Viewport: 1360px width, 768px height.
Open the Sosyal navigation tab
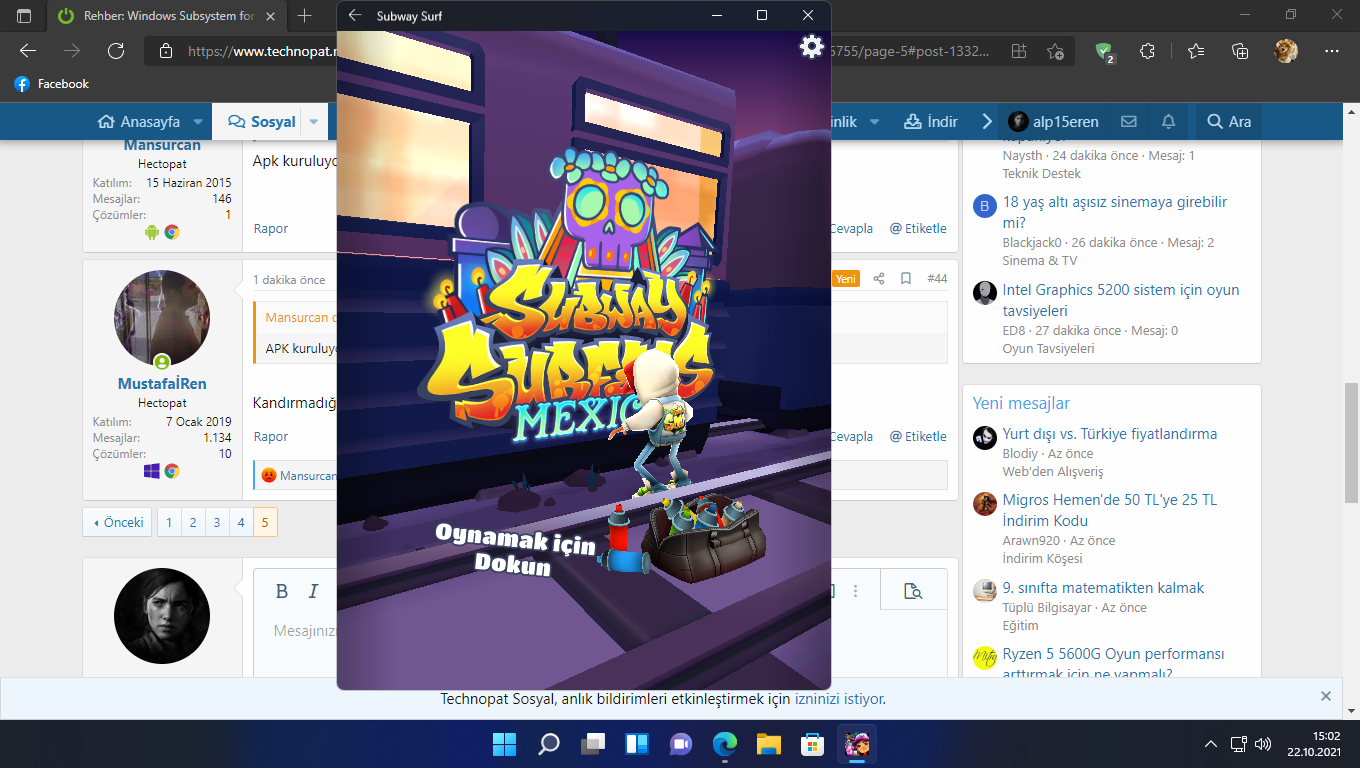(262, 122)
